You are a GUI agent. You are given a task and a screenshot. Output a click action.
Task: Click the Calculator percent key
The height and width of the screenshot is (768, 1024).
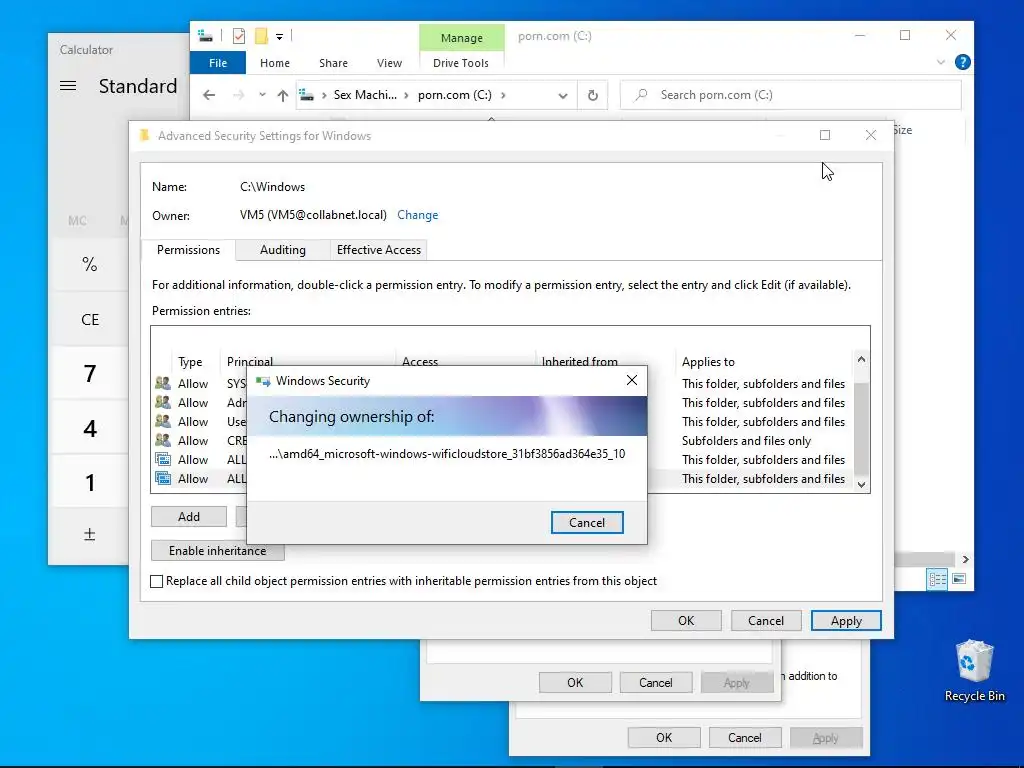[89, 264]
